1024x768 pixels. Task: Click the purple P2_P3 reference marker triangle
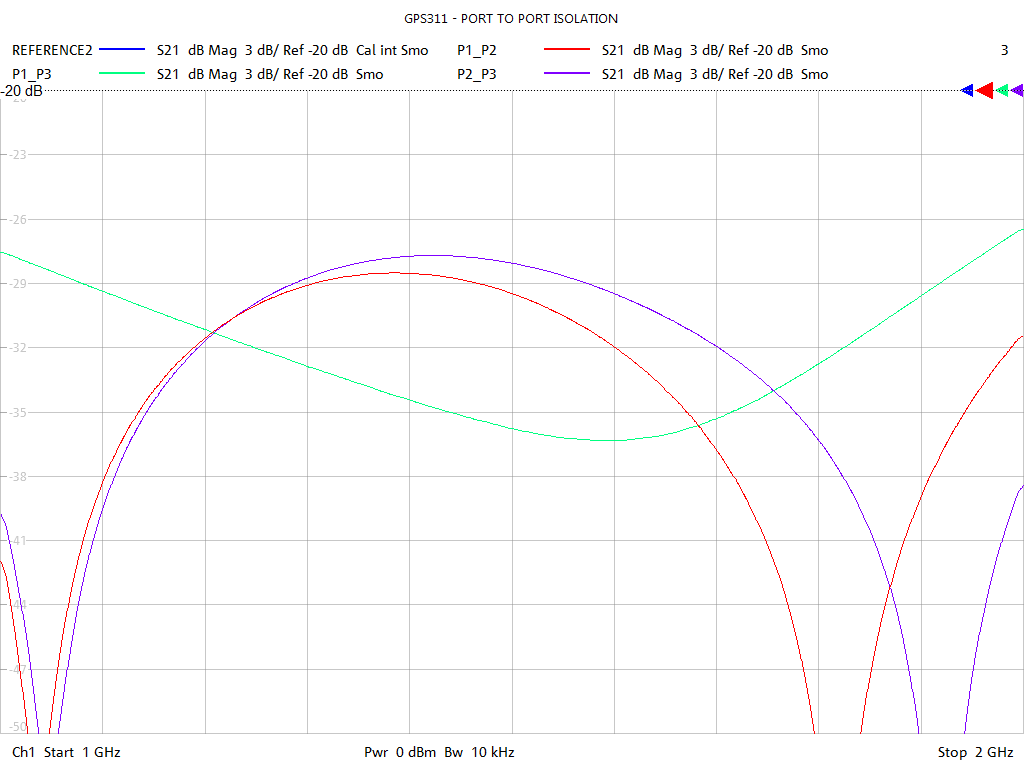click(x=1017, y=91)
